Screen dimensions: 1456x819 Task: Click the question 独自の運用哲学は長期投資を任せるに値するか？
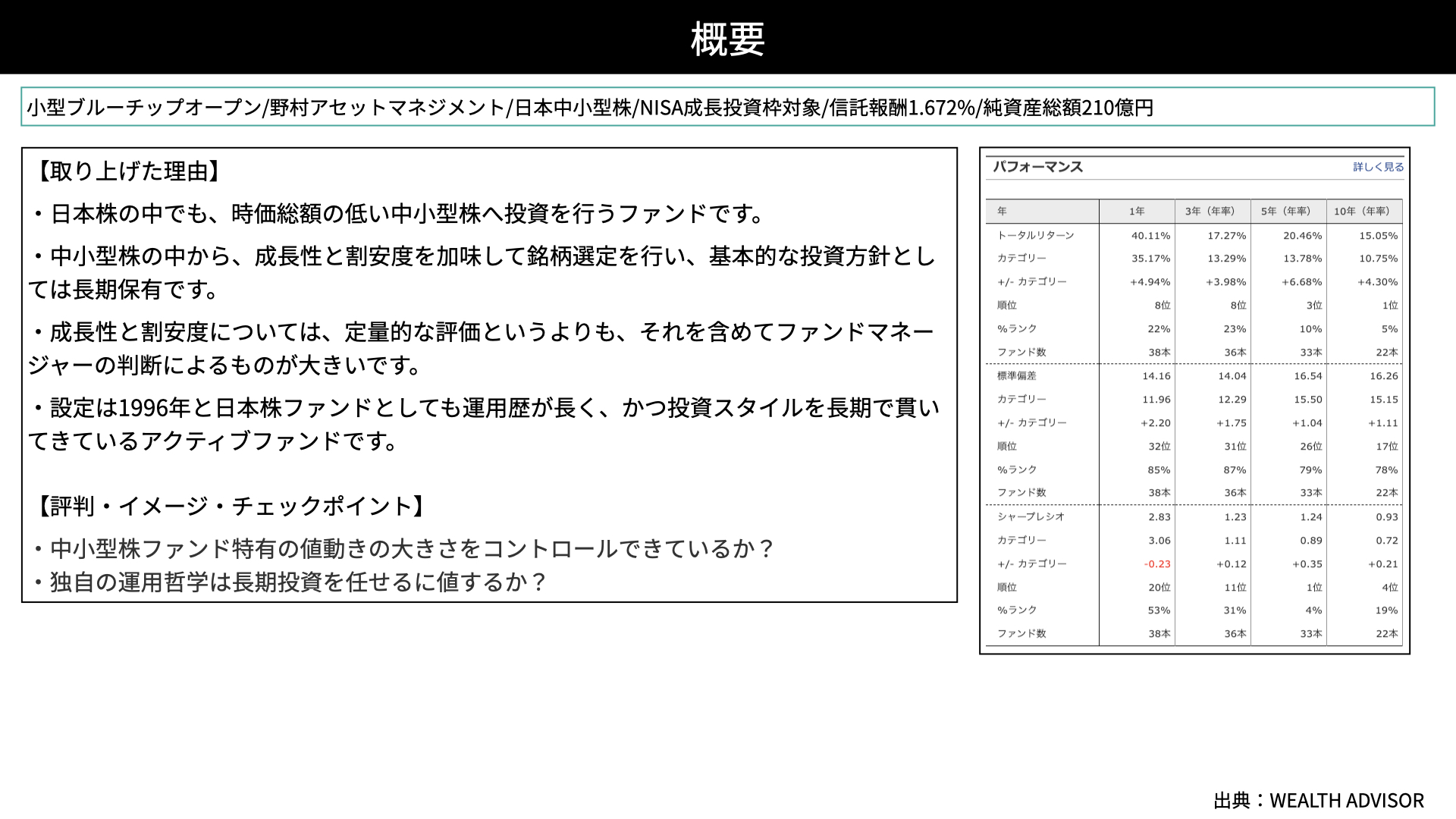point(289,582)
